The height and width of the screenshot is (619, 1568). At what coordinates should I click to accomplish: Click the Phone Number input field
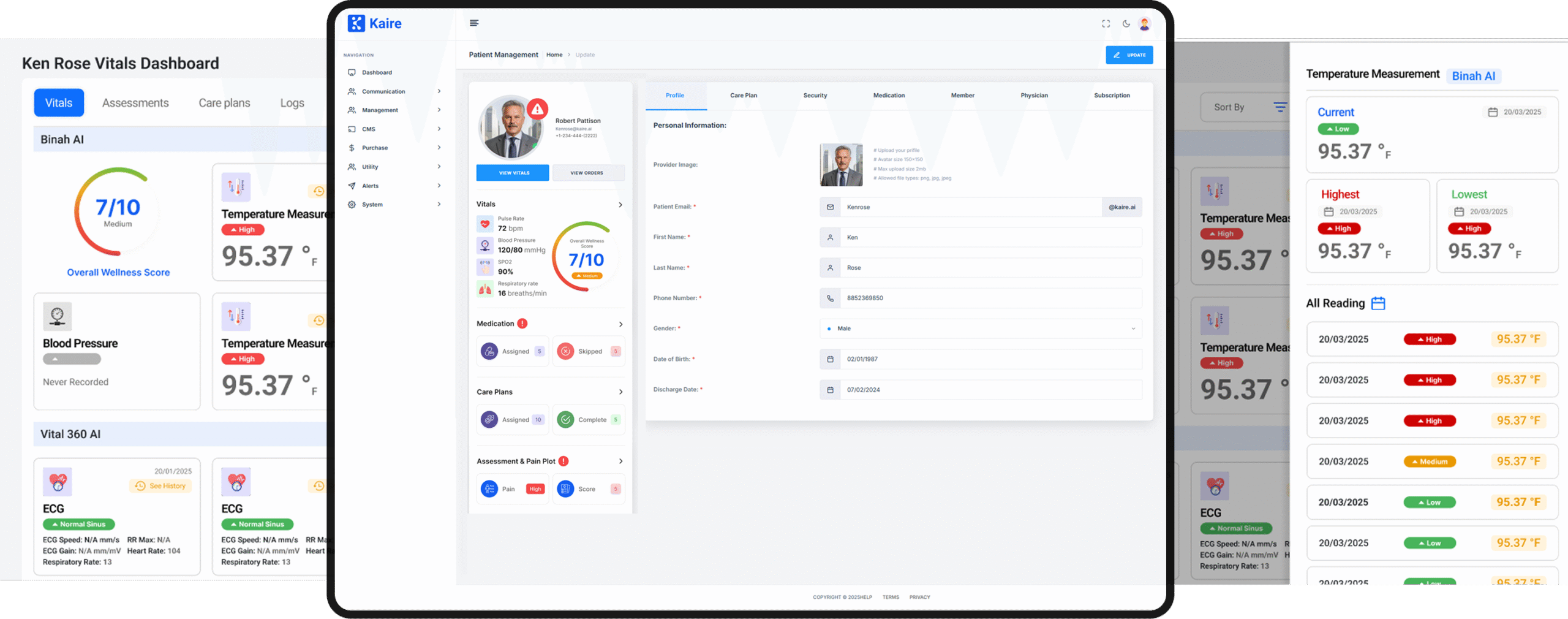click(x=990, y=298)
